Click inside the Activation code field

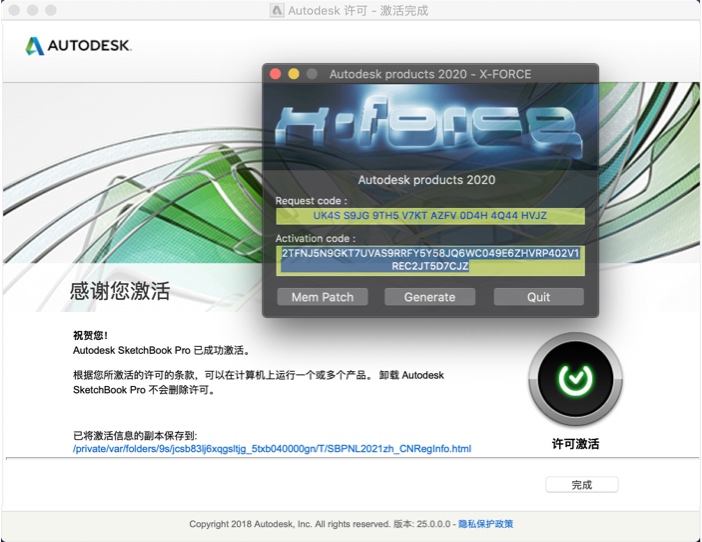point(430,260)
